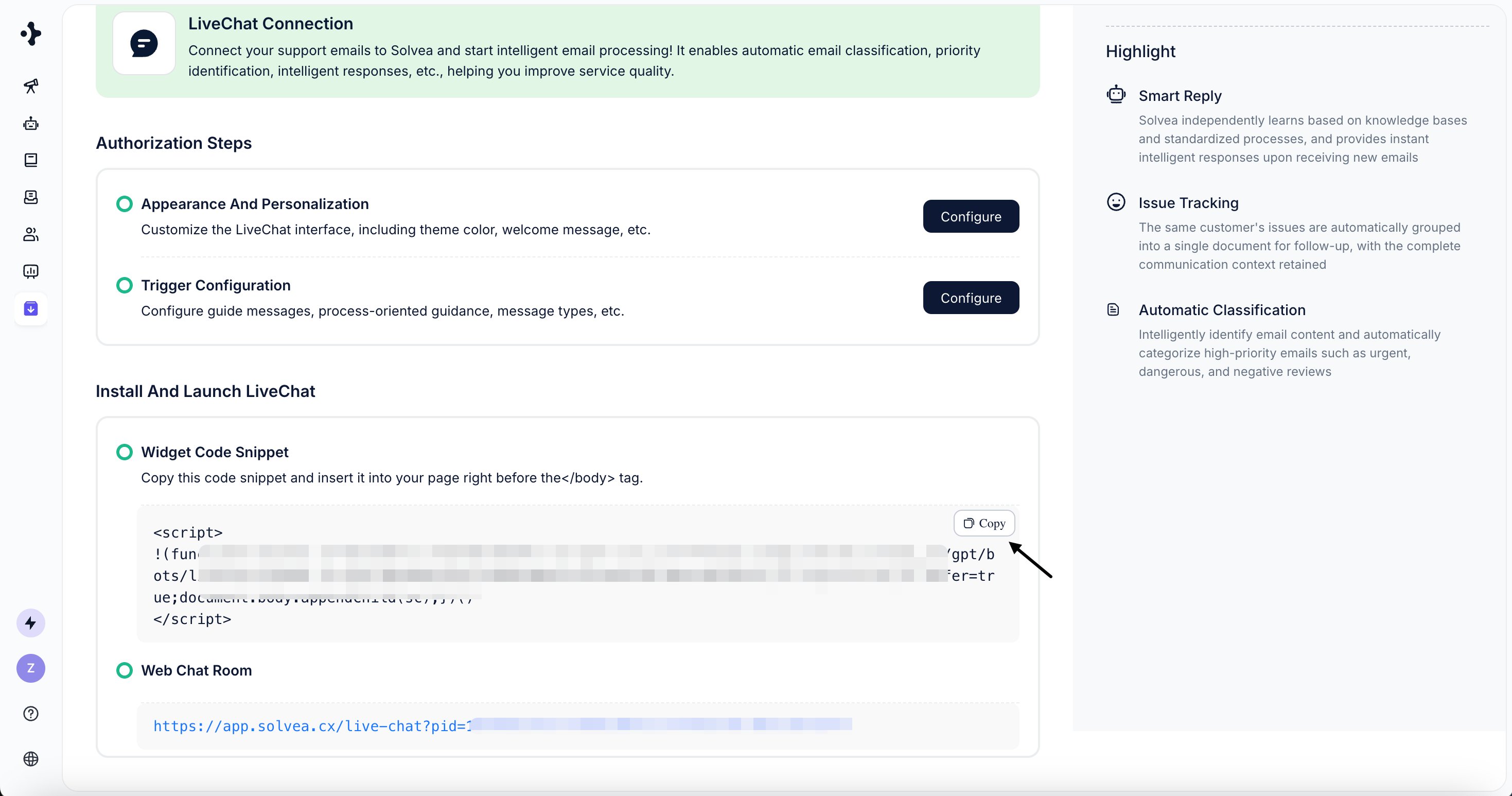This screenshot has width=1512, height=796.
Task: Click the lightning bolt icon in sidebar
Action: click(30, 623)
